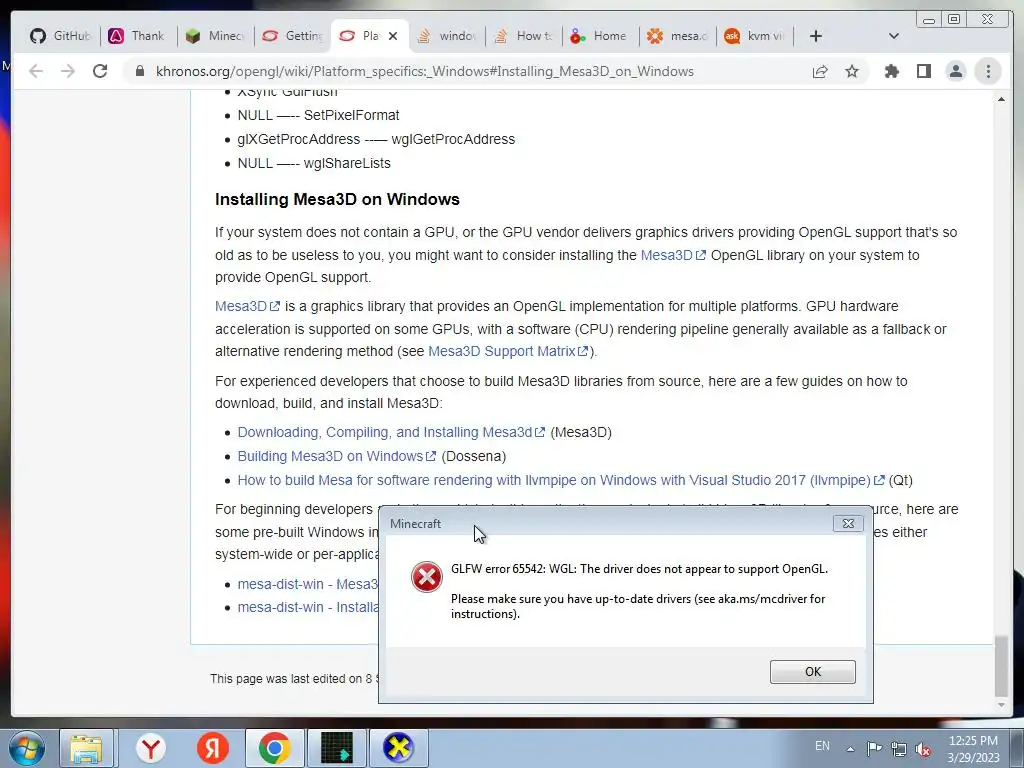Click the red error icon in Minecraft dialog
Image resolution: width=1024 pixels, height=768 pixels.
pyautogui.click(x=426, y=577)
